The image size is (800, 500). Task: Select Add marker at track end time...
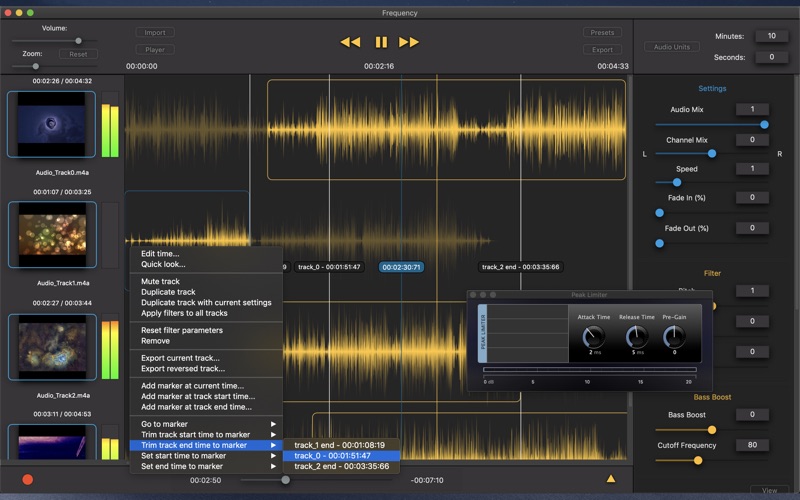coord(206,407)
